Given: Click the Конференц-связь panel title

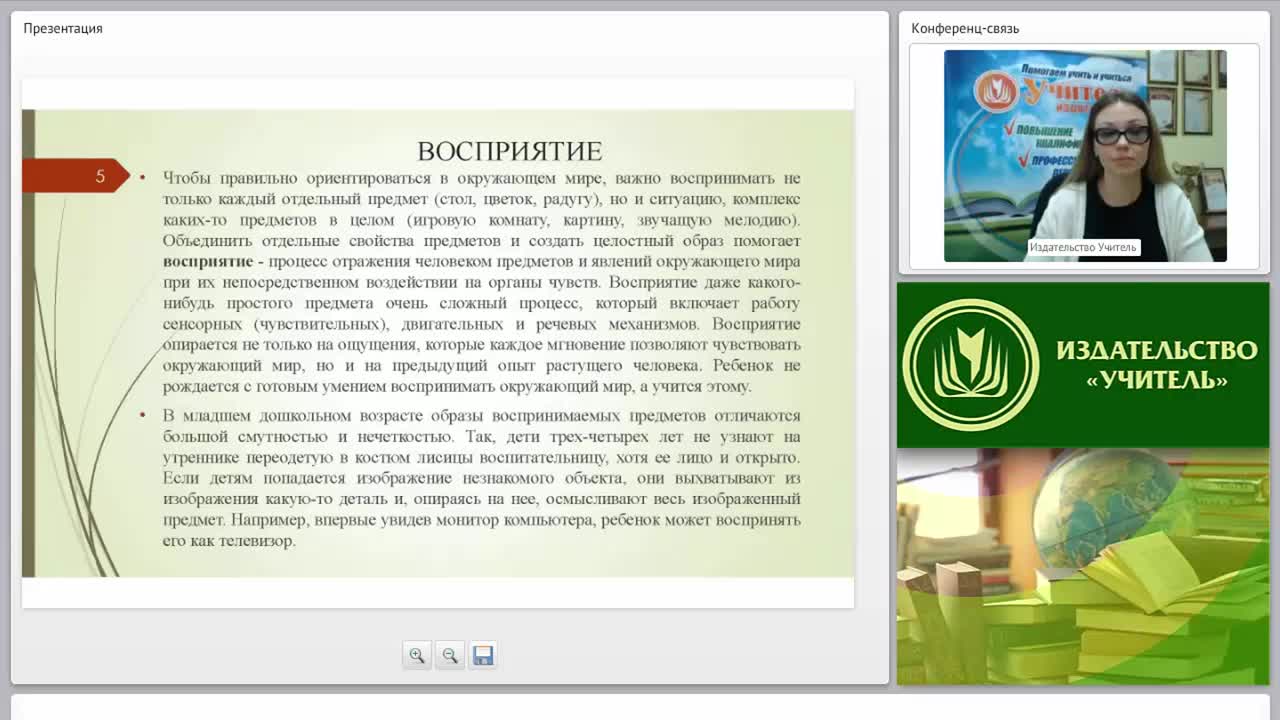Looking at the screenshot, I should (x=965, y=28).
